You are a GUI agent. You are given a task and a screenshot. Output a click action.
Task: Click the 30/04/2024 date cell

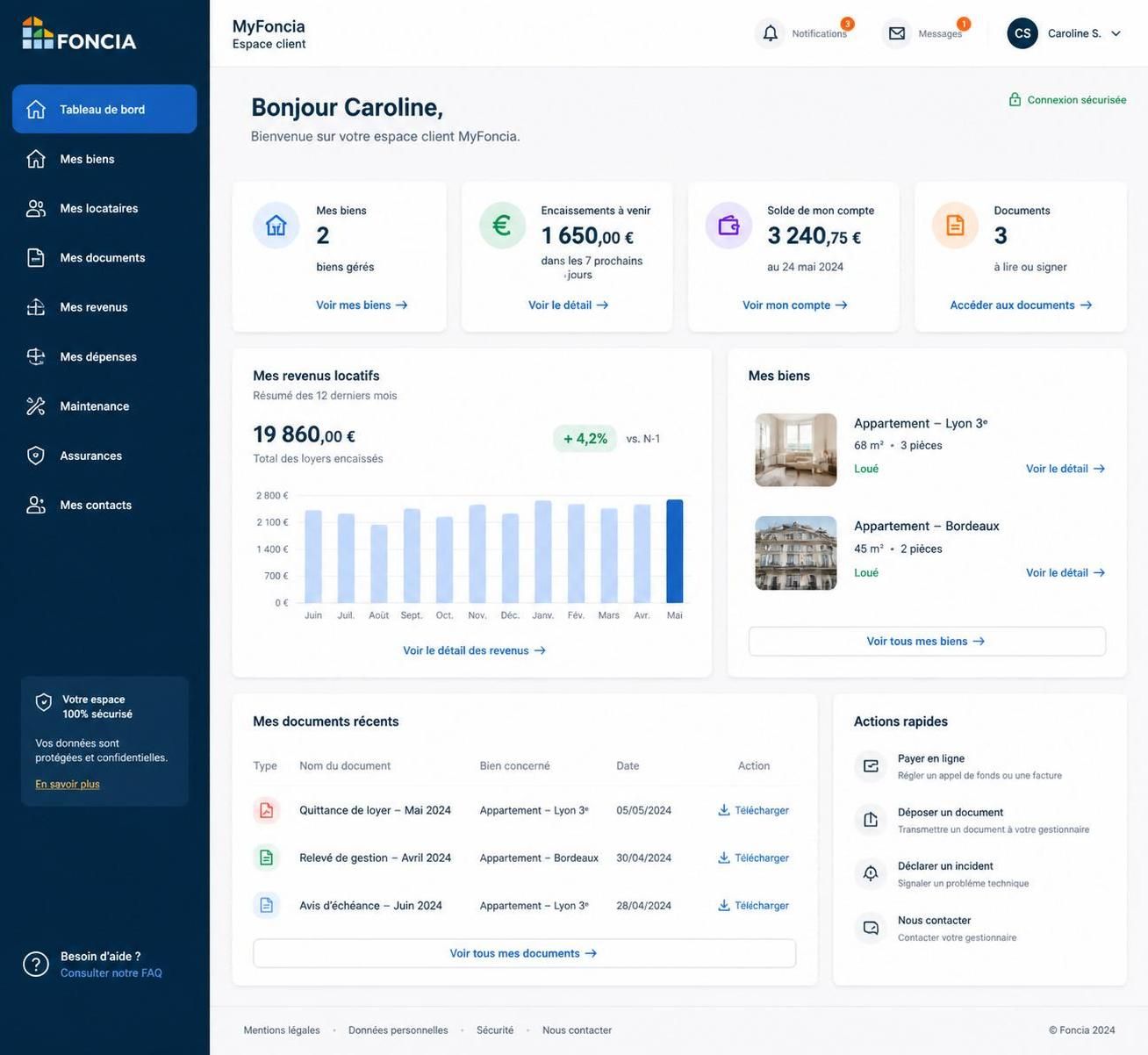pos(644,858)
